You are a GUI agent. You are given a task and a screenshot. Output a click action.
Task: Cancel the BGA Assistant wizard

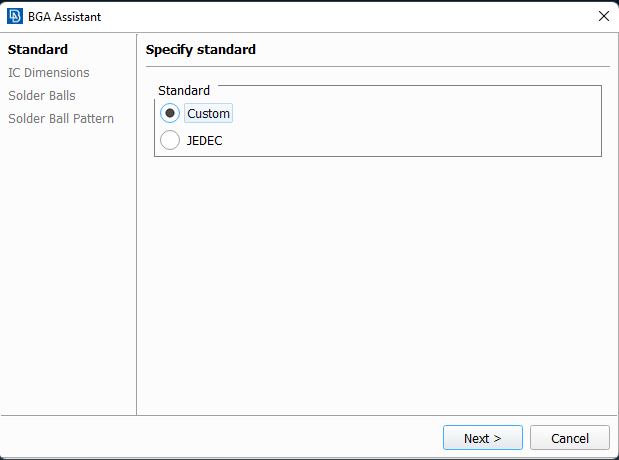point(570,437)
